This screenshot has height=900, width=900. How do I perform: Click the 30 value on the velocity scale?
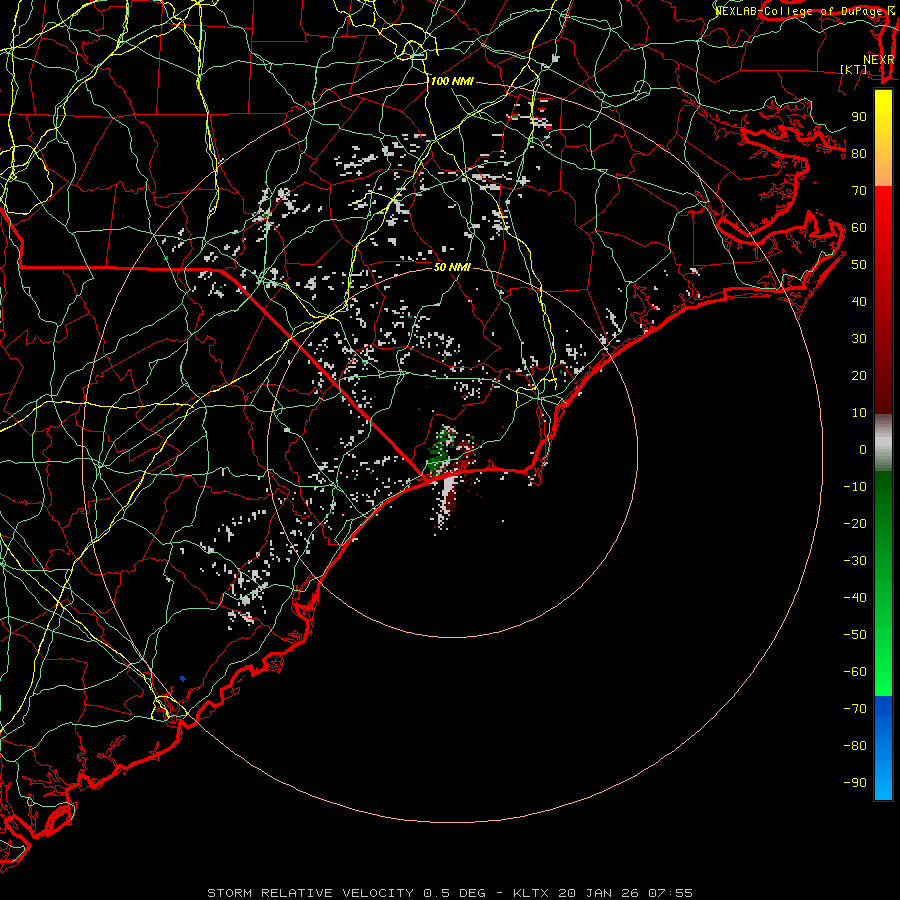pyautogui.click(x=859, y=339)
